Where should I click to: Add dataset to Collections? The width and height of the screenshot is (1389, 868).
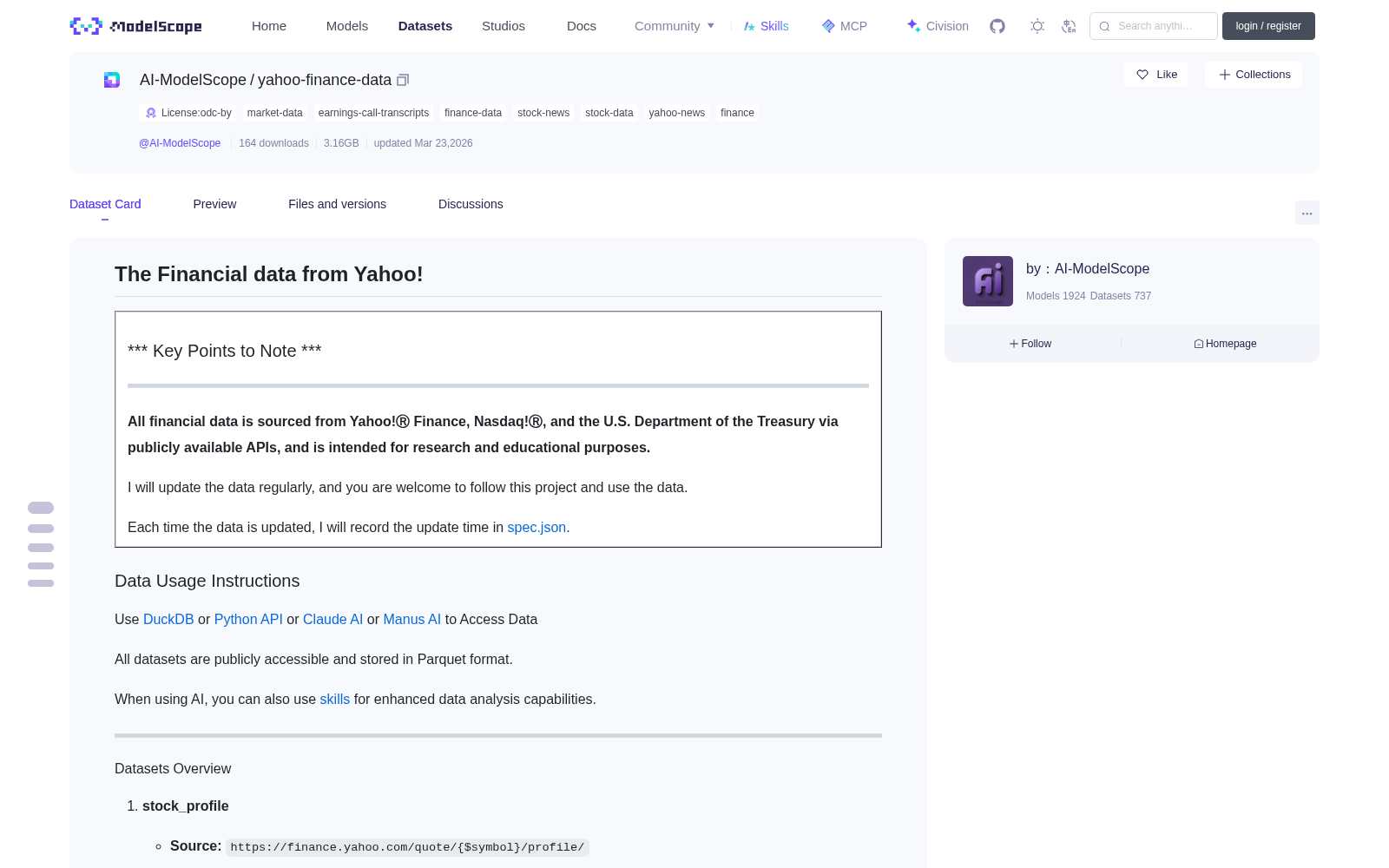point(1254,75)
